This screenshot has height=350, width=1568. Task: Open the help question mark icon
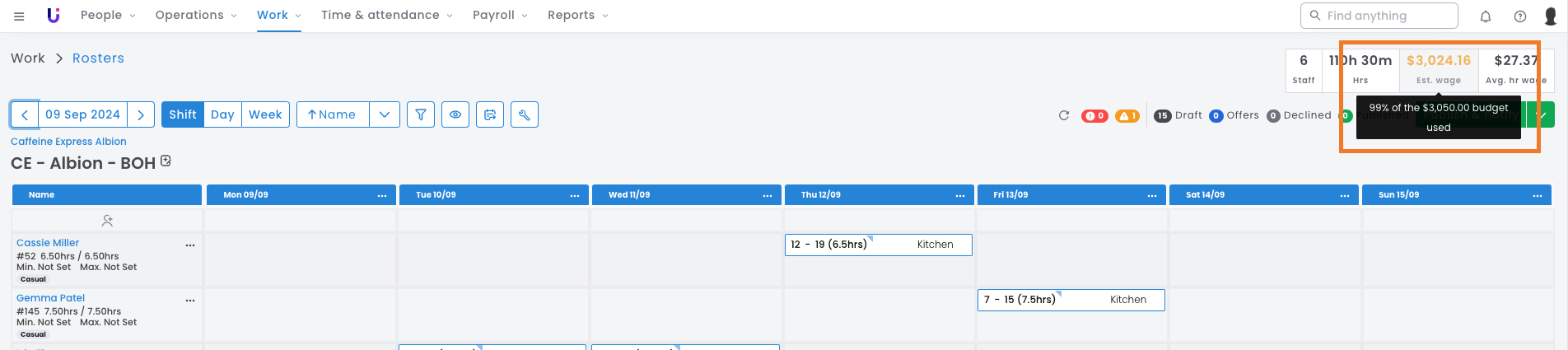[x=1520, y=16]
